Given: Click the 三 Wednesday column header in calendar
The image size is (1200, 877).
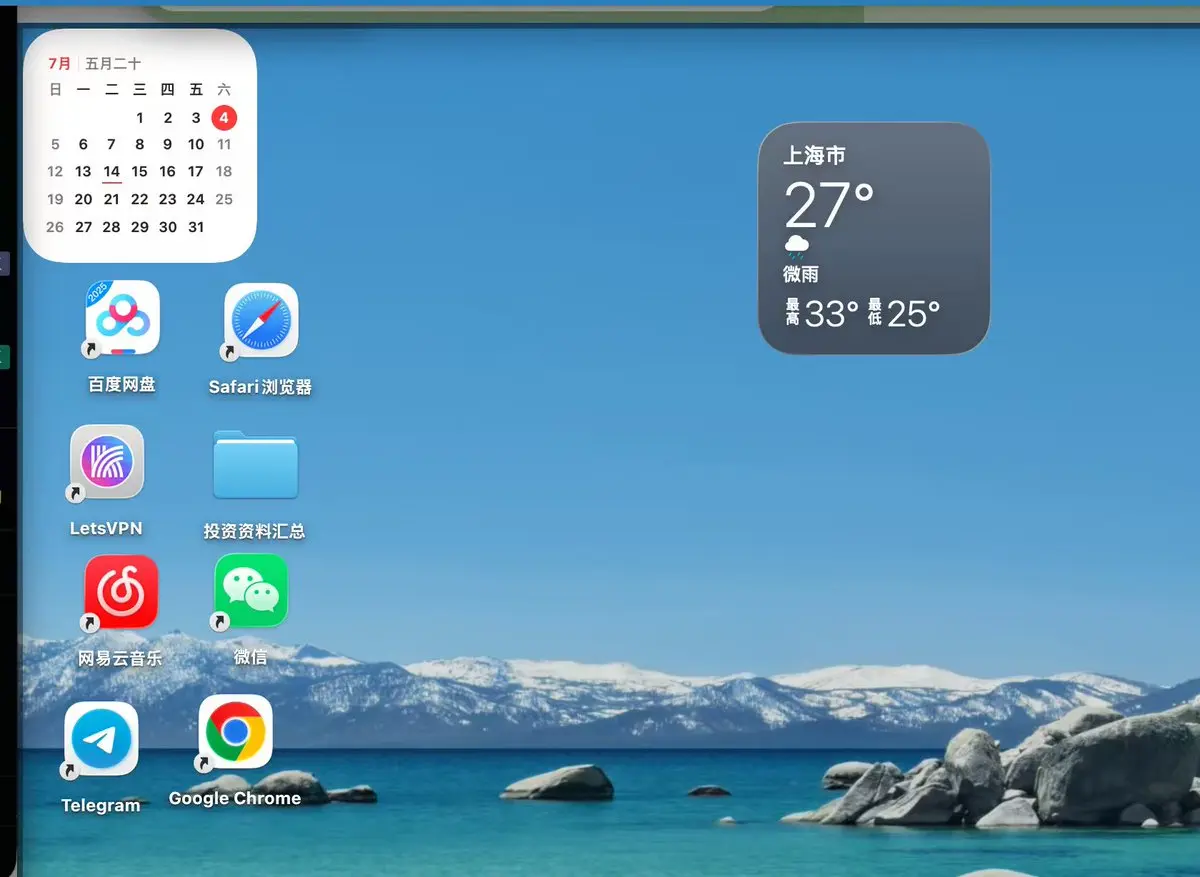Looking at the screenshot, I should click(x=140, y=90).
